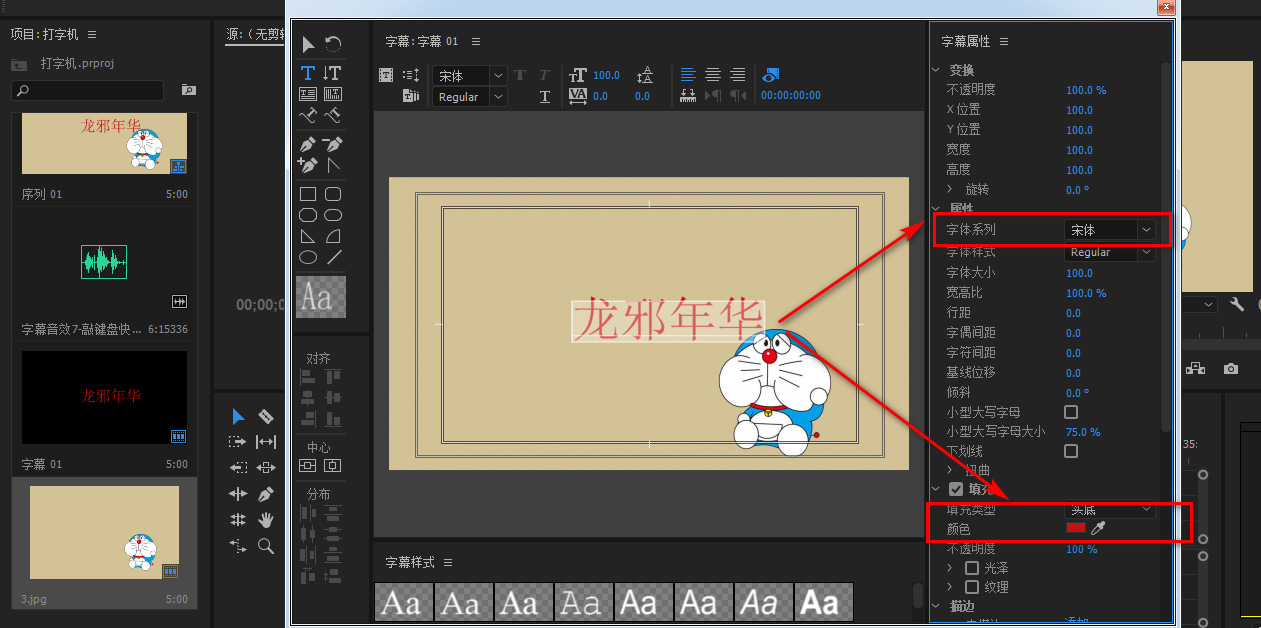Select the Convert Anchor Point tool
The height and width of the screenshot is (628, 1261).
333,165
